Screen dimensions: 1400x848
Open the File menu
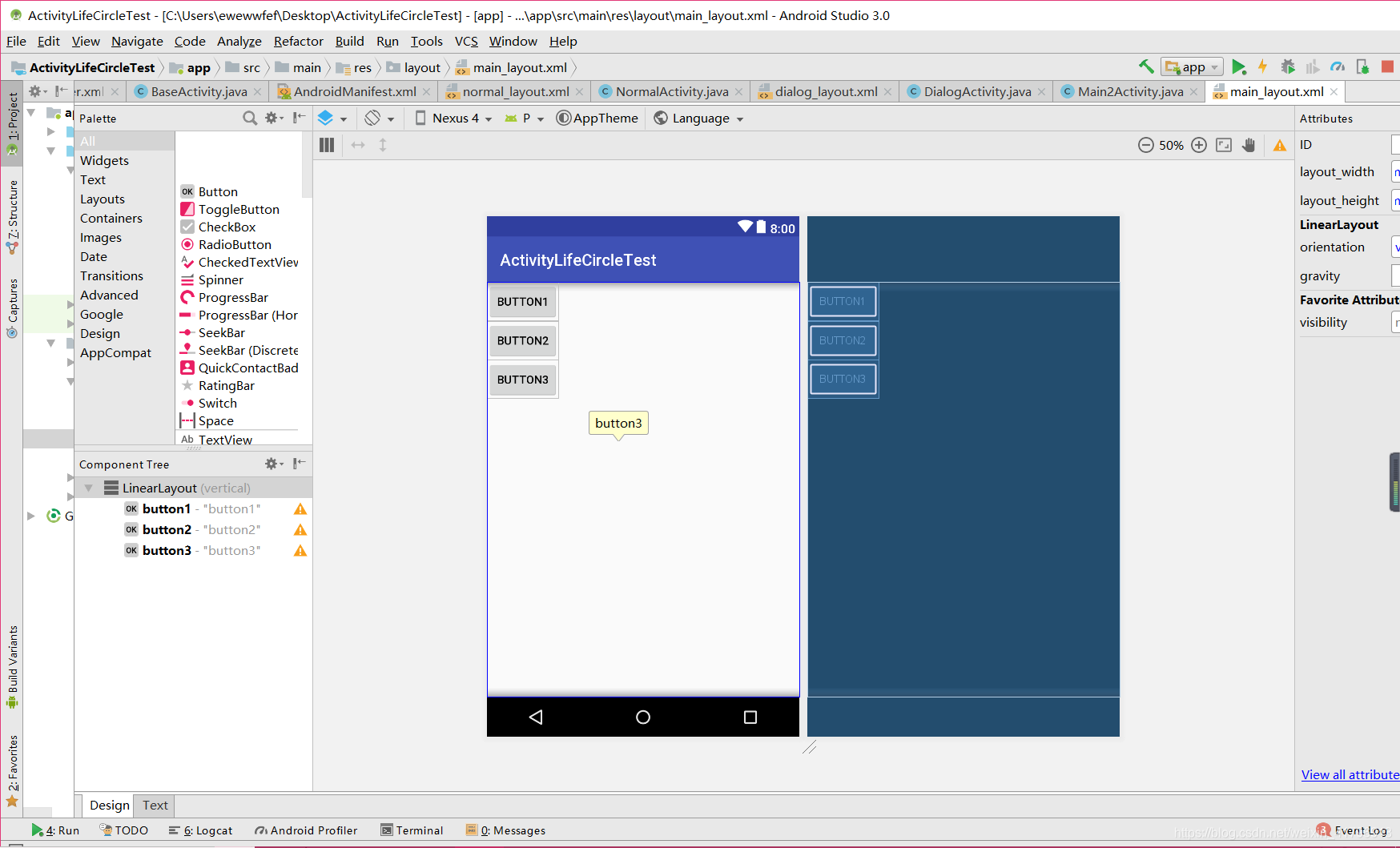pyautogui.click(x=16, y=42)
